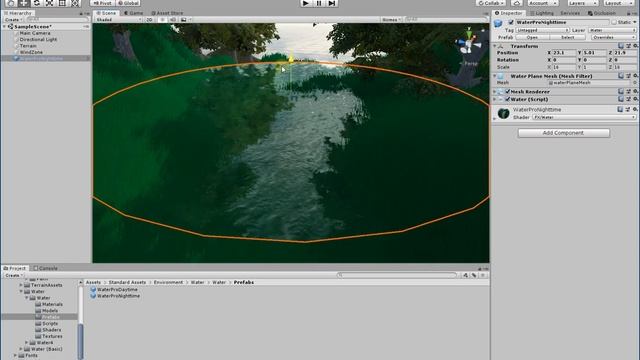Select the combined Transform tool

[75, 3]
